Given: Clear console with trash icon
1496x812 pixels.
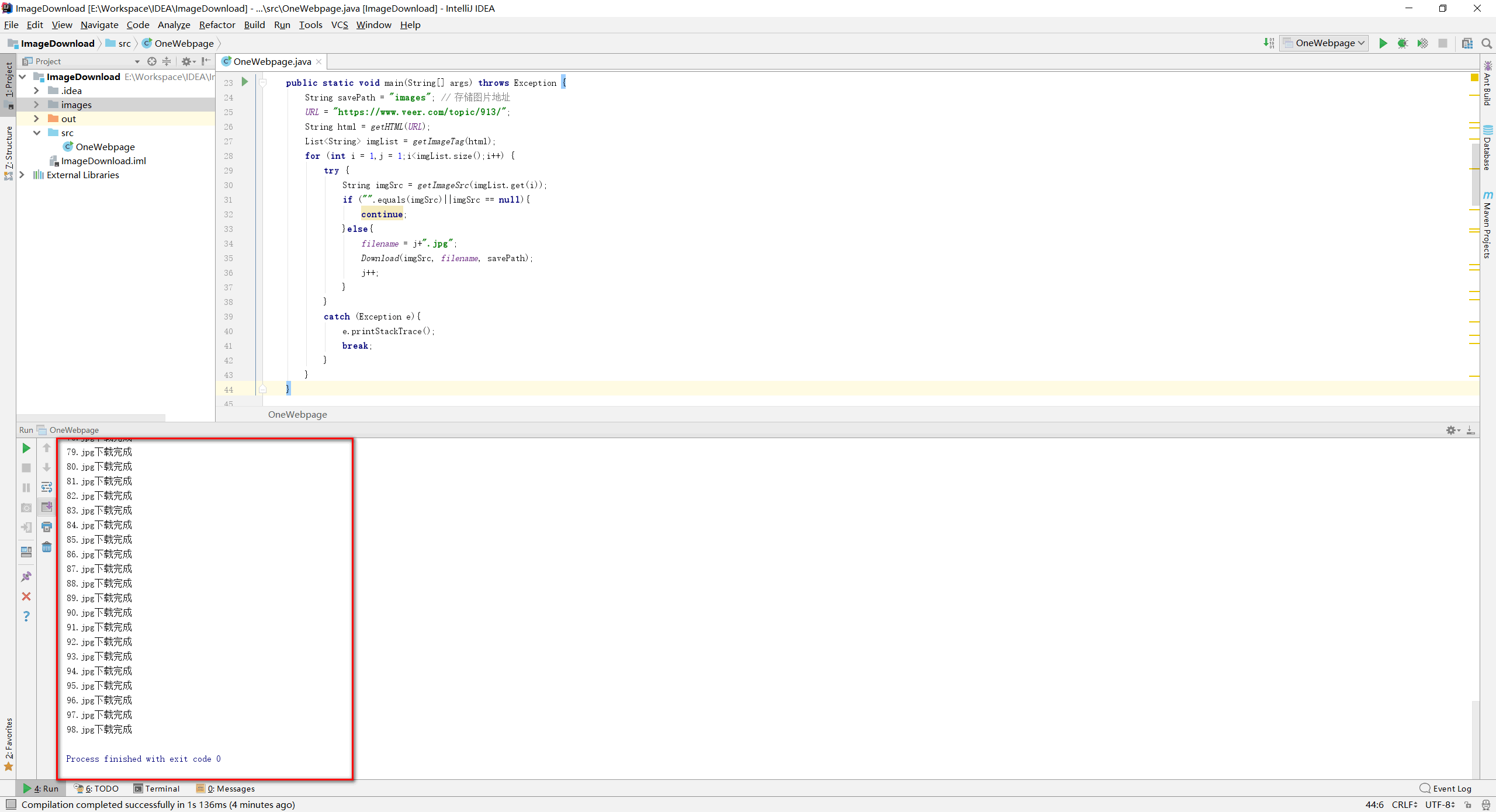Looking at the screenshot, I should pyautogui.click(x=47, y=547).
